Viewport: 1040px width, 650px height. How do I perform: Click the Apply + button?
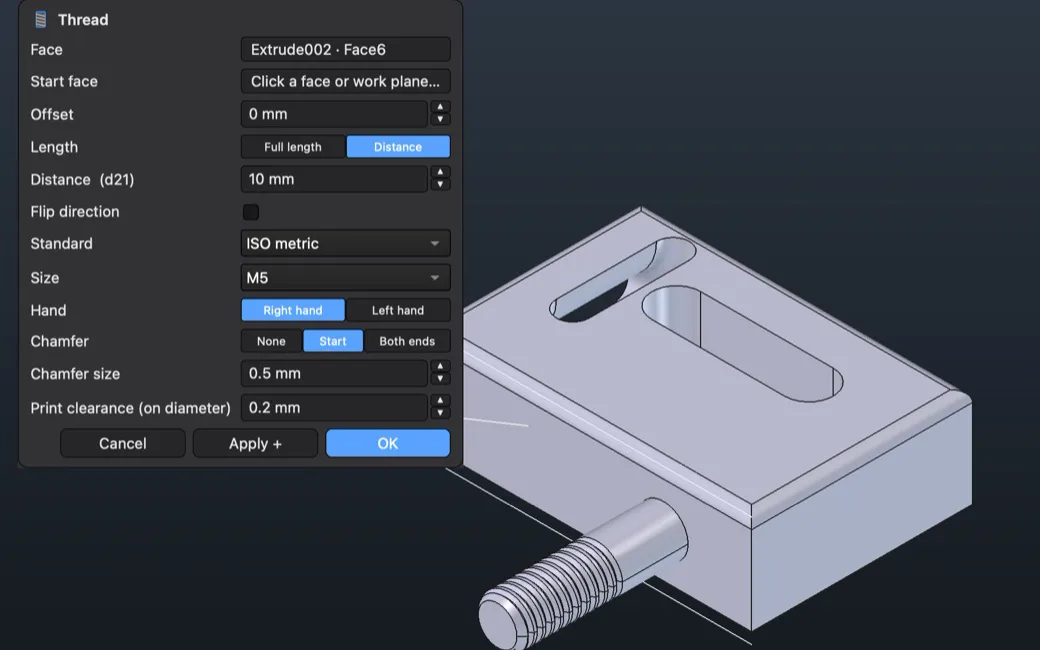click(255, 444)
